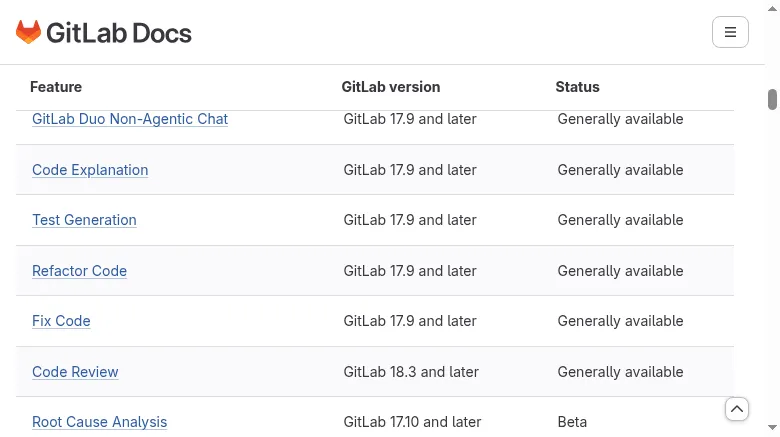Click version cell in Refactor Code row
The width and height of the screenshot is (780, 437).
(410, 271)
